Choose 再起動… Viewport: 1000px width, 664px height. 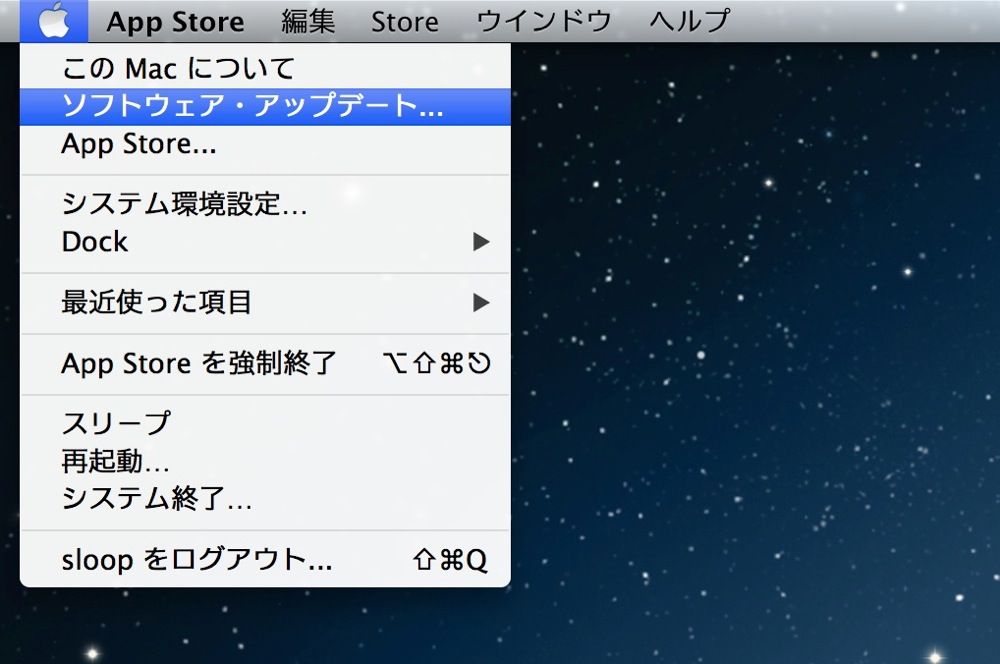pos(265,461)
